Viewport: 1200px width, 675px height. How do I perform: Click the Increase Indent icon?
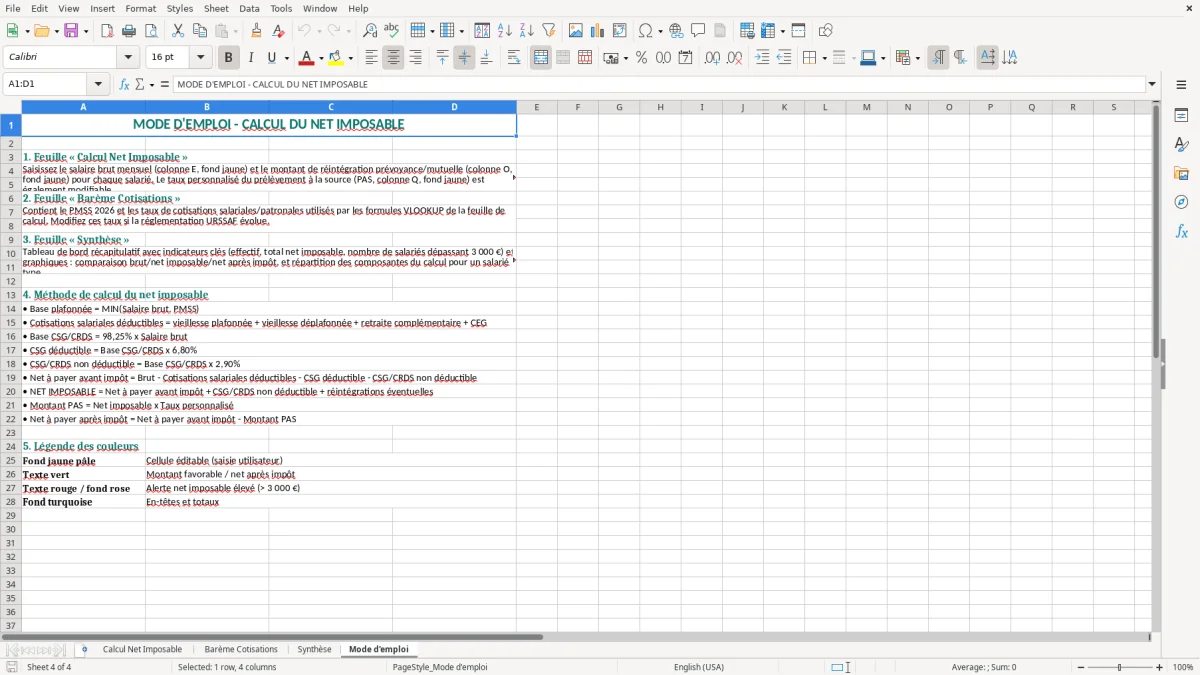(762, 58)
